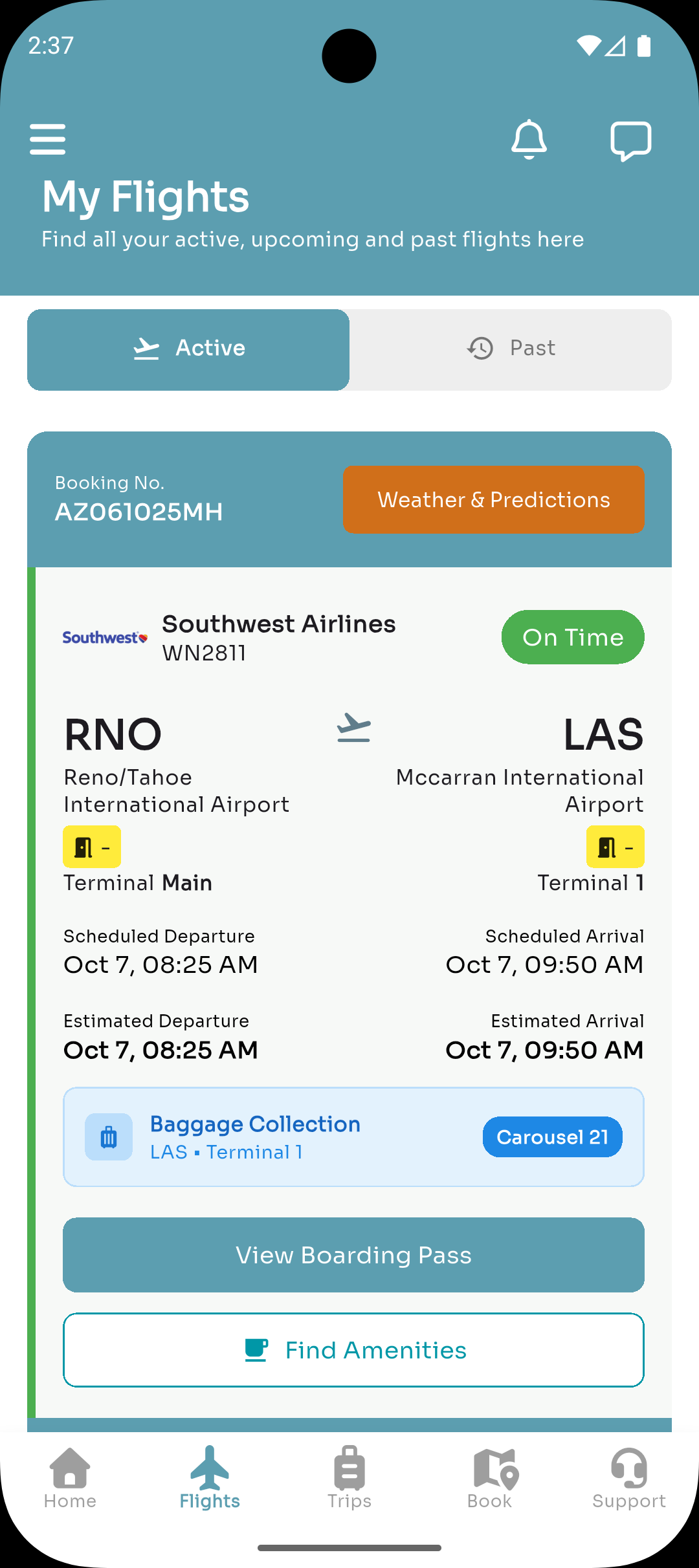Screen dimensions: 699x1568
Task: Tap View Boarding Pass button
Action: tap(353, 1255)
